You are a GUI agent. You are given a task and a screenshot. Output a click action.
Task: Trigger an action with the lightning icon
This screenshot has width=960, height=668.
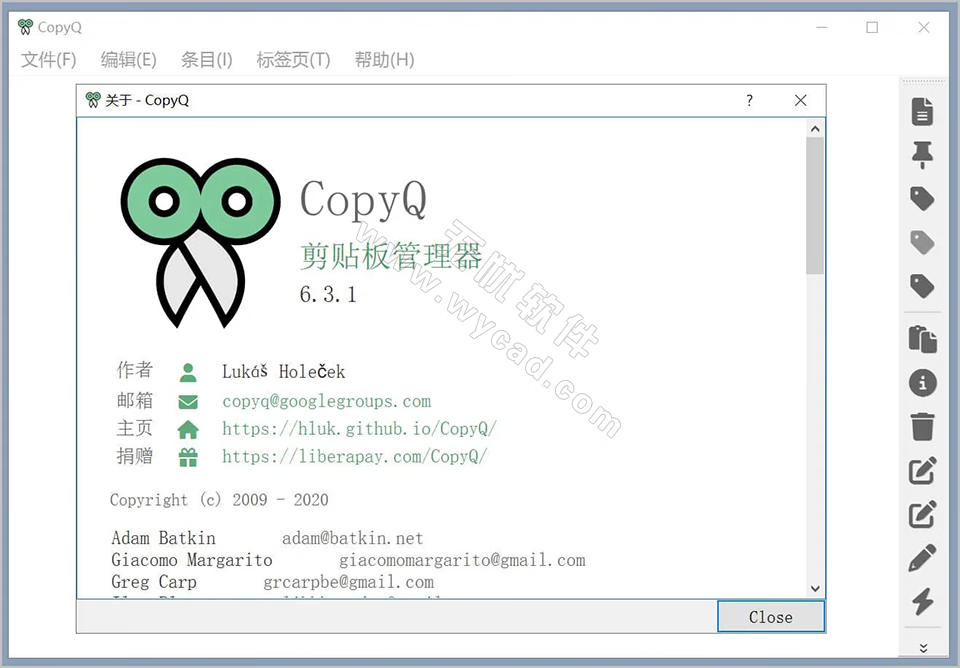pos(922,600)
